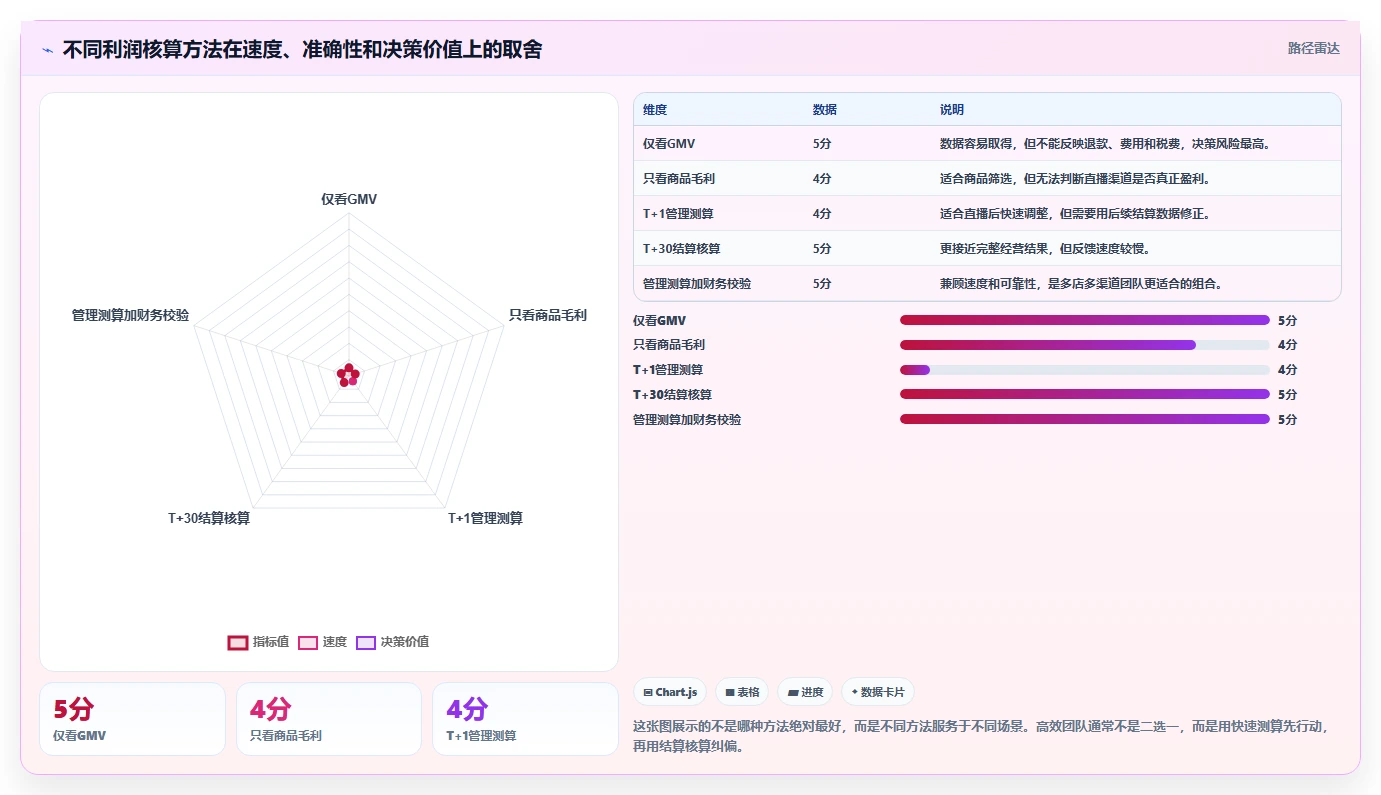Toggle the 指标值 legend series
Viewport: 1381px width, 795px height.
pos(258,642)
